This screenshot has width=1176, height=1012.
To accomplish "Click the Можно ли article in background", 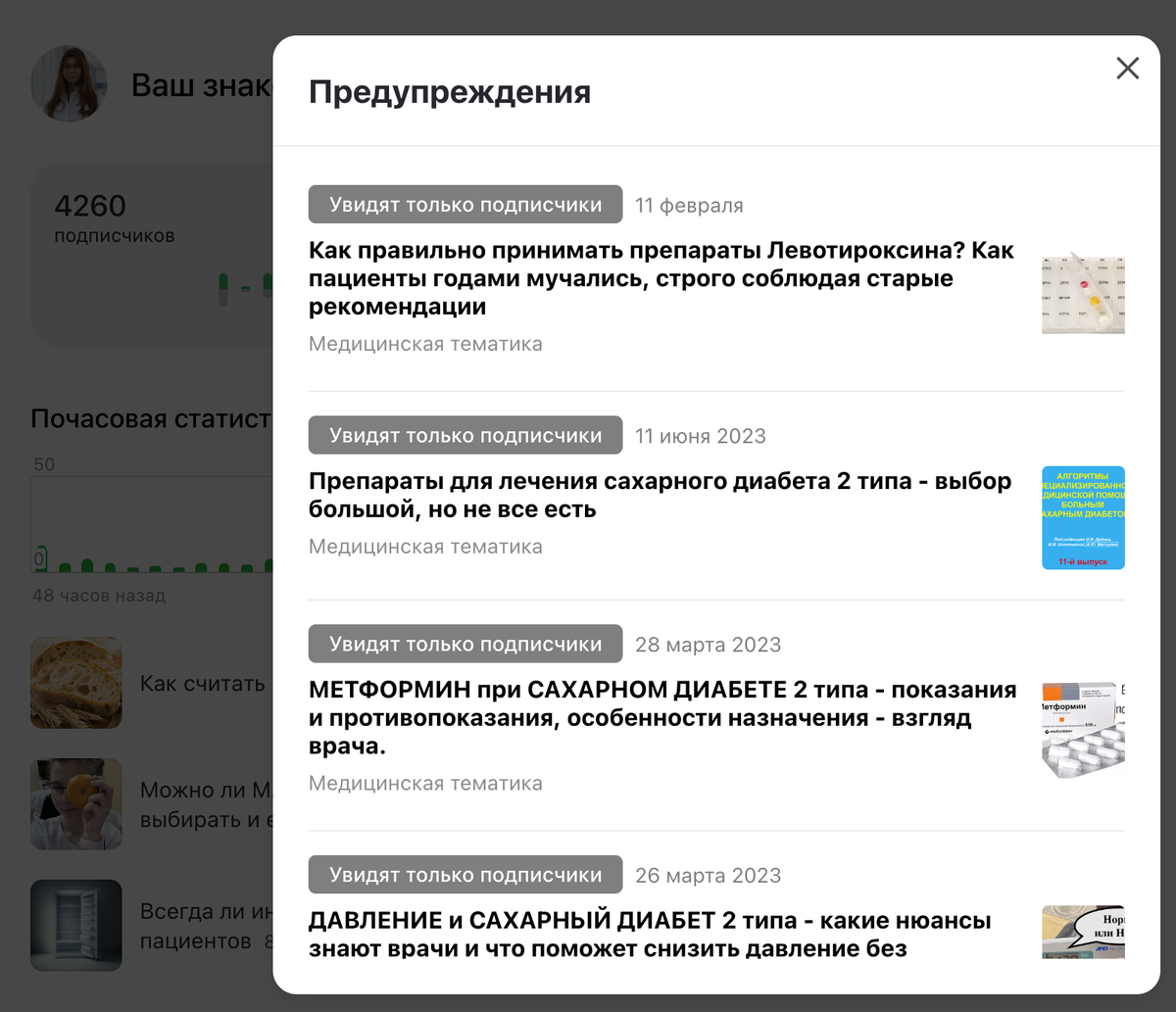I will tap(207, 804).
